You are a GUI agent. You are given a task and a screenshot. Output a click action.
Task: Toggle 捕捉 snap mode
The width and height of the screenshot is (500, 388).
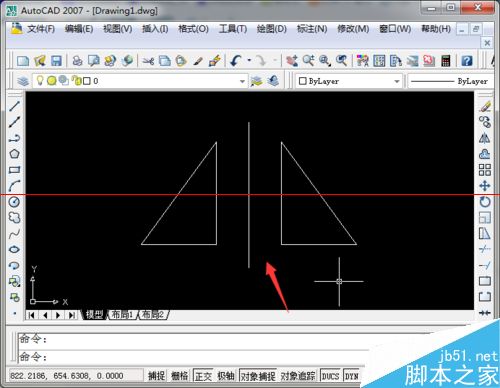[x=156, y=376]
